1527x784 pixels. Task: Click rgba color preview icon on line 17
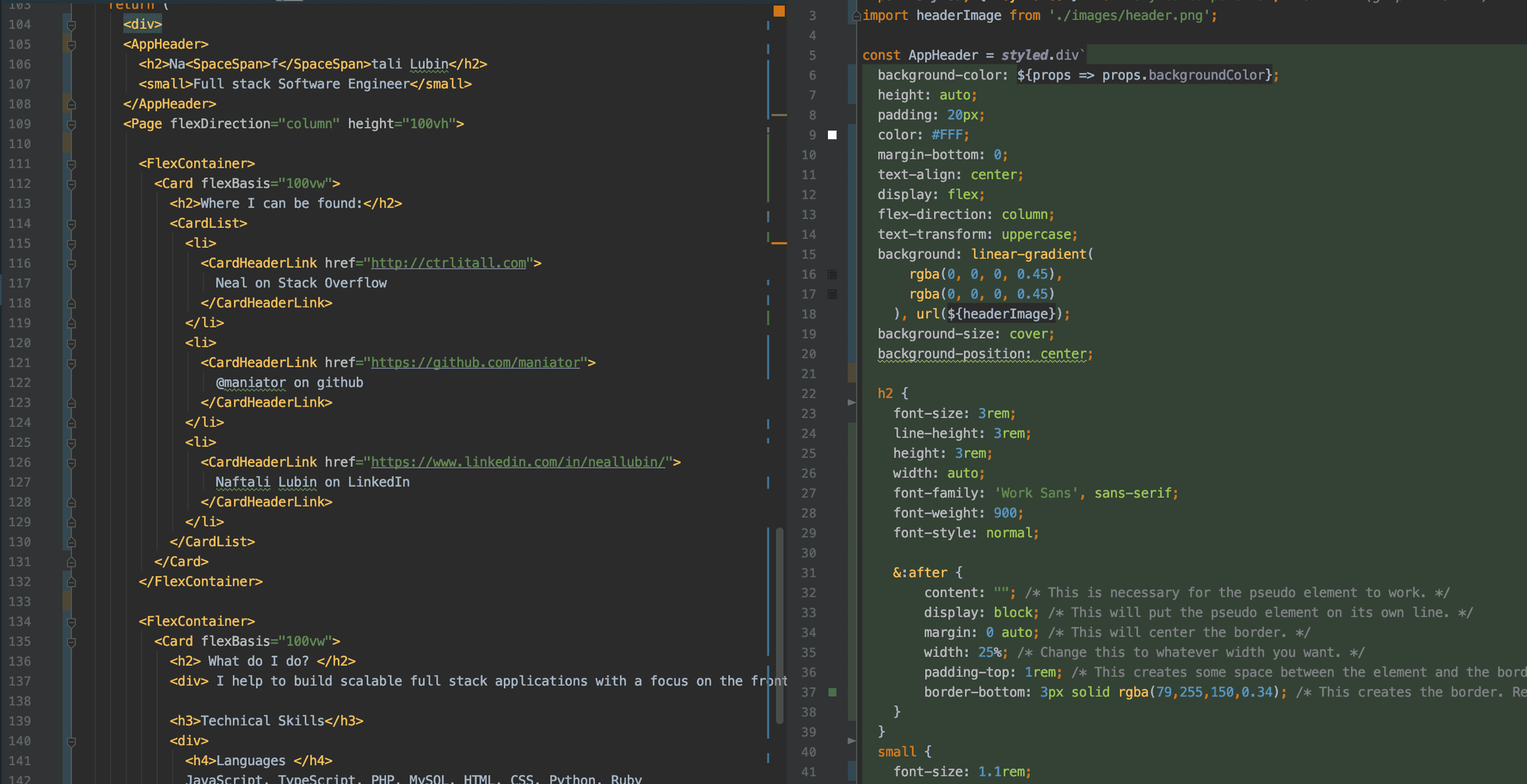point(832,295)
